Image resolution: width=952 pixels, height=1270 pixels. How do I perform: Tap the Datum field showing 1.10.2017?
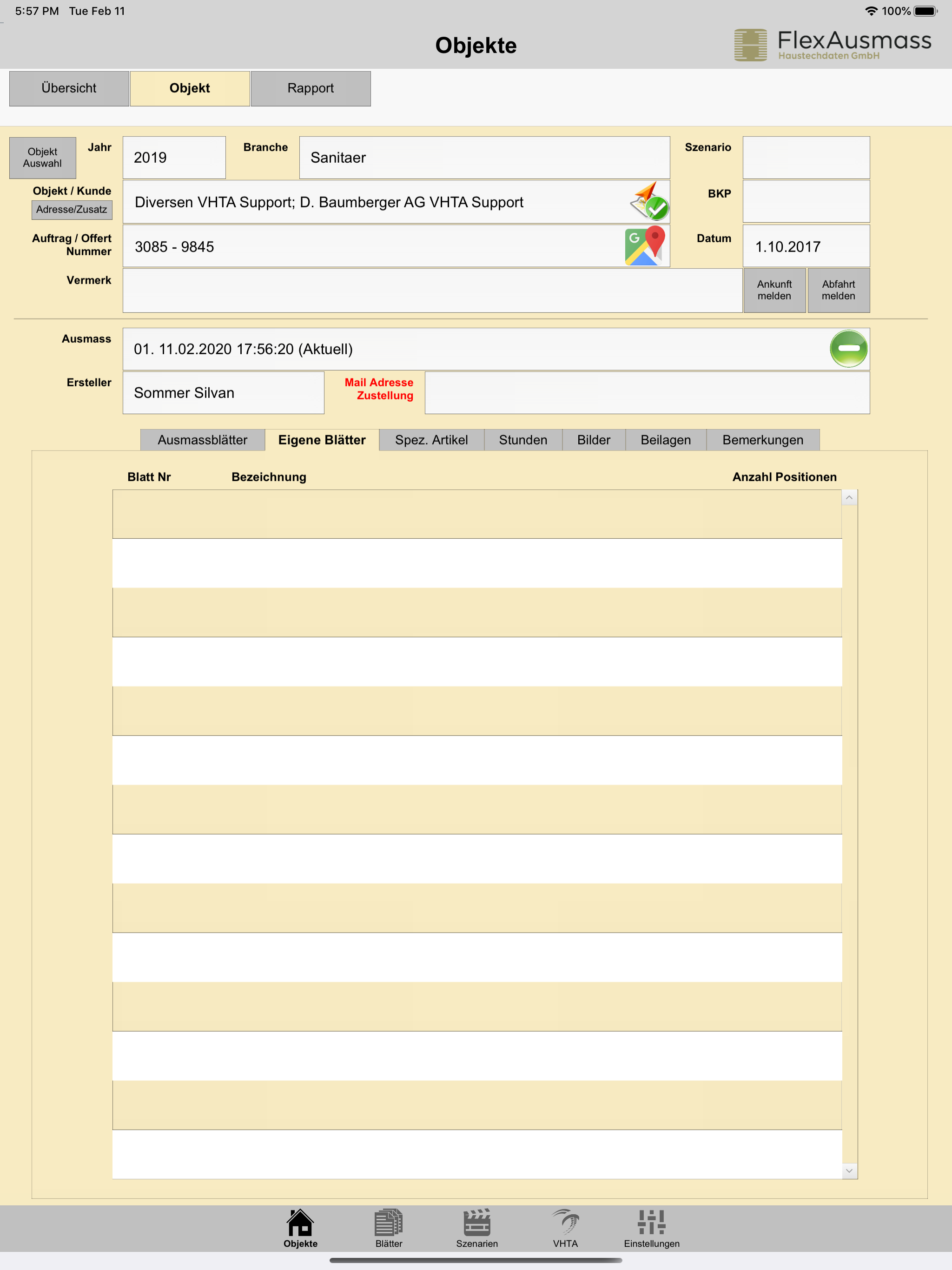[x=806, y=246]
